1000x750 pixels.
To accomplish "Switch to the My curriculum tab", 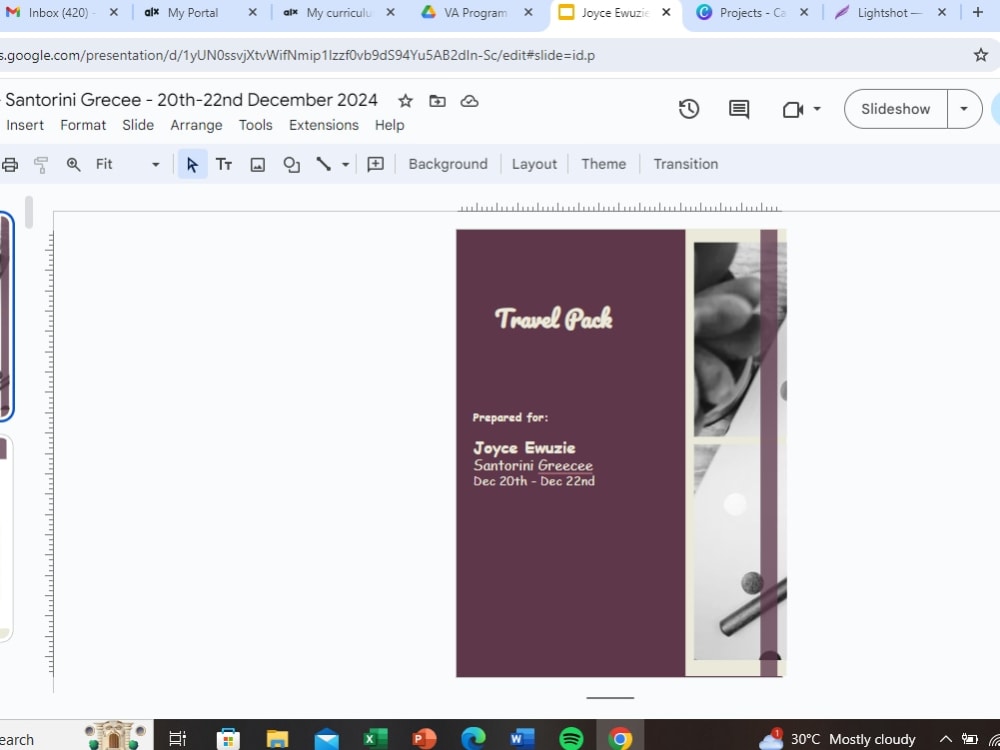I will [x=339, y=13].
